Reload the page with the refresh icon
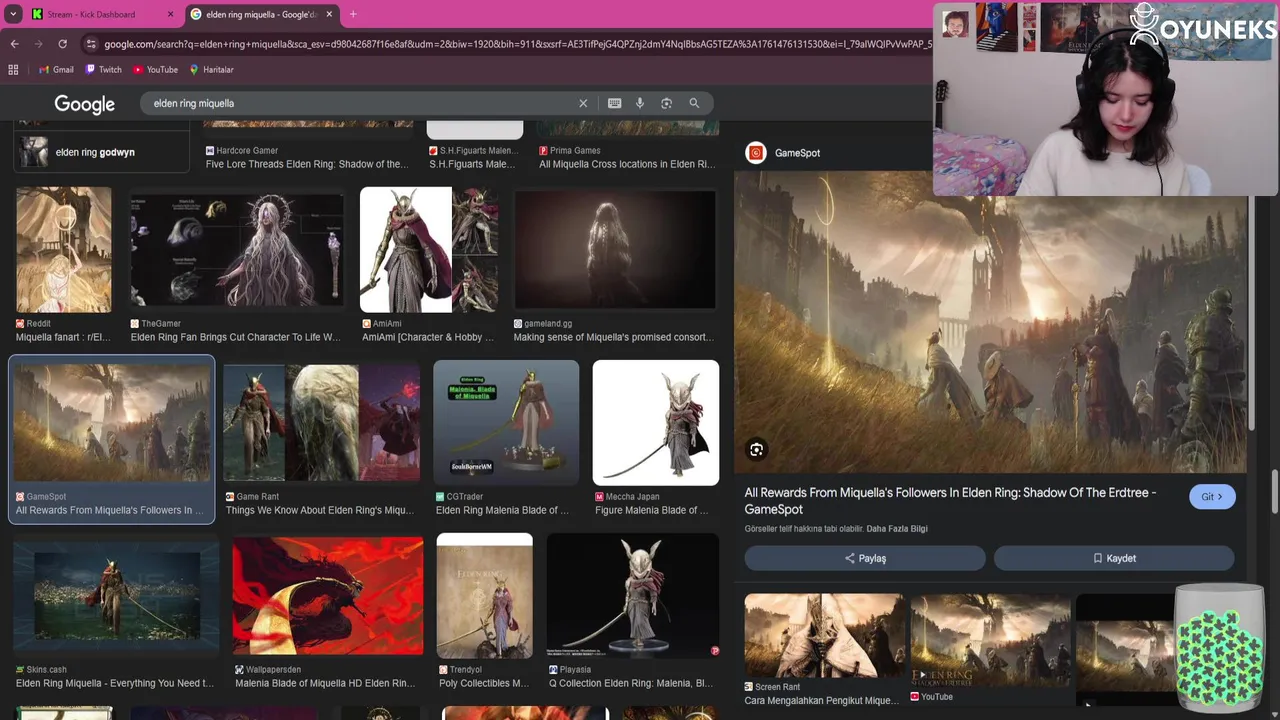Screen dimensions: 1280x720 (x=62, y=44)
